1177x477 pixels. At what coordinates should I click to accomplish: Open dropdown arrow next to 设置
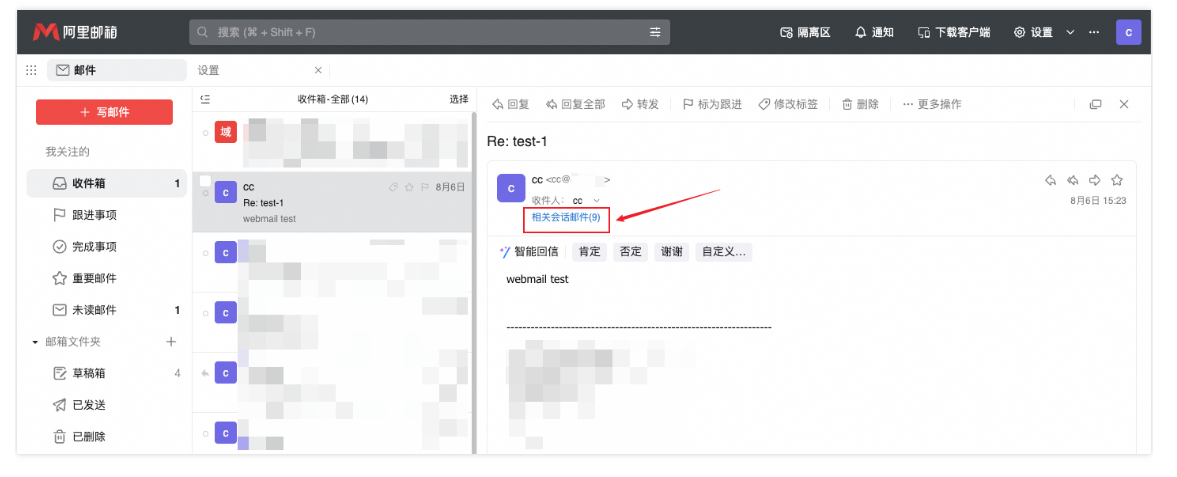[x=1070, y=32]
